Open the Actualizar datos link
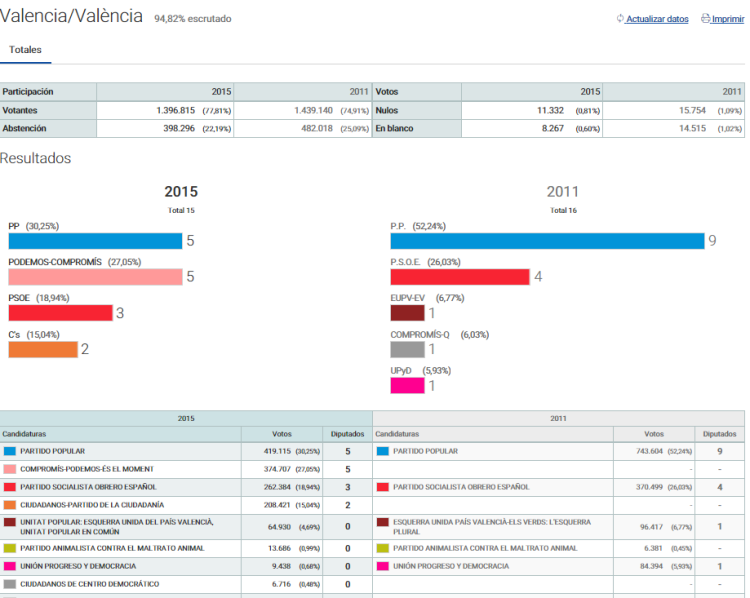Screen dimensions: 750x598 pos(657,19)
